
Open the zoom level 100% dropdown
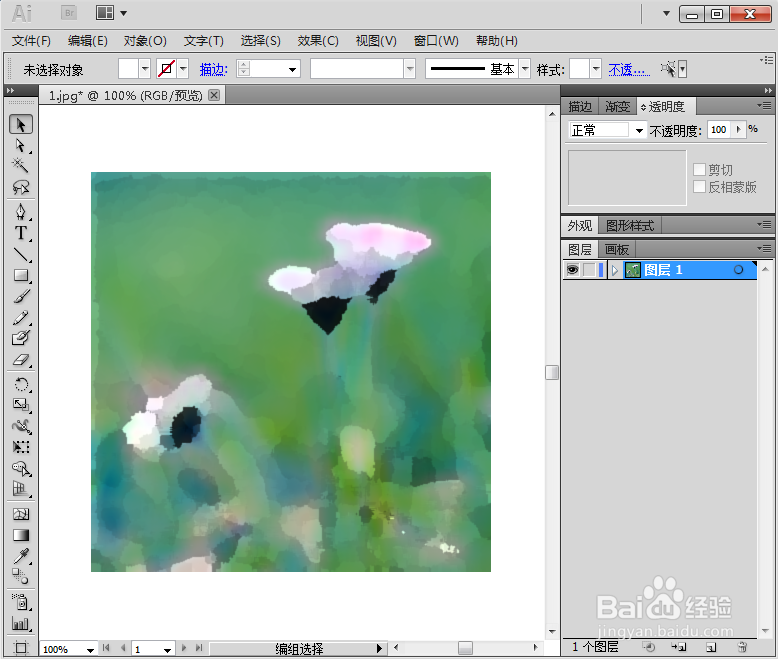tap(90, 650)
